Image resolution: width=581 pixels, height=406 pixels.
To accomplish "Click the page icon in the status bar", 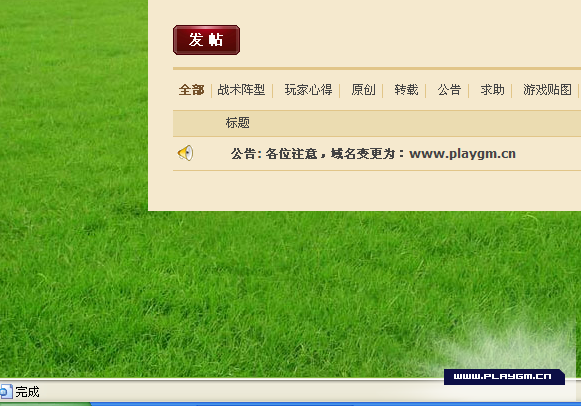I will point(6,392).
